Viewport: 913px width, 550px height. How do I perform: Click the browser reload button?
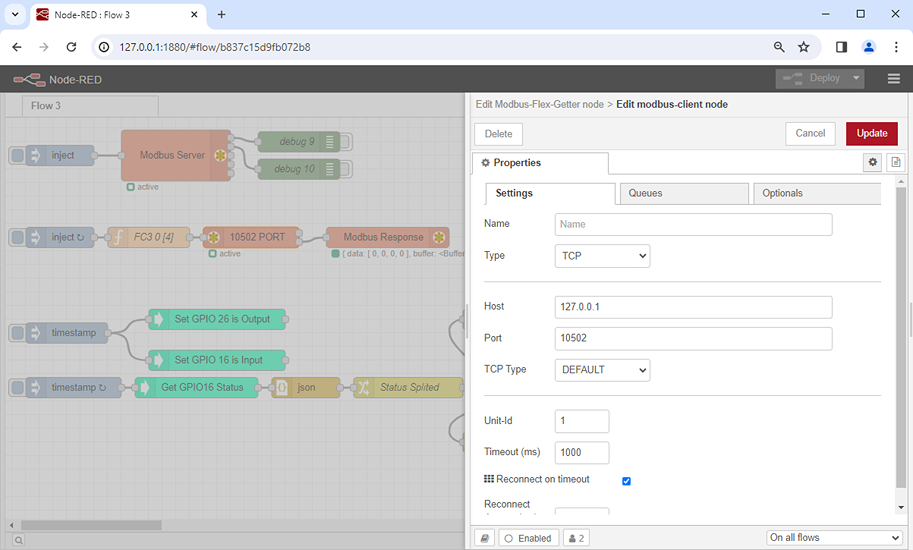coord(71,47)
